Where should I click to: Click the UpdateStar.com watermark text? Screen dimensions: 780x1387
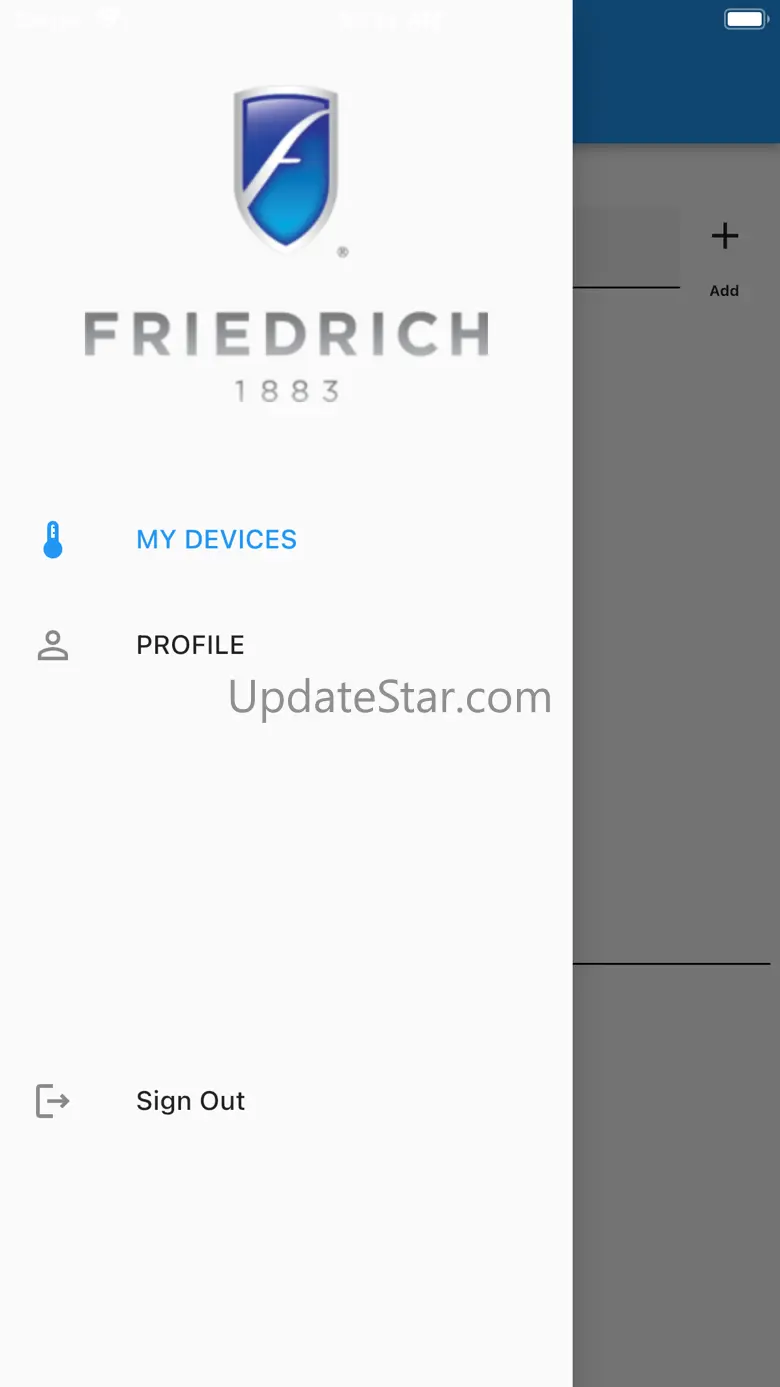coord(390,697)
